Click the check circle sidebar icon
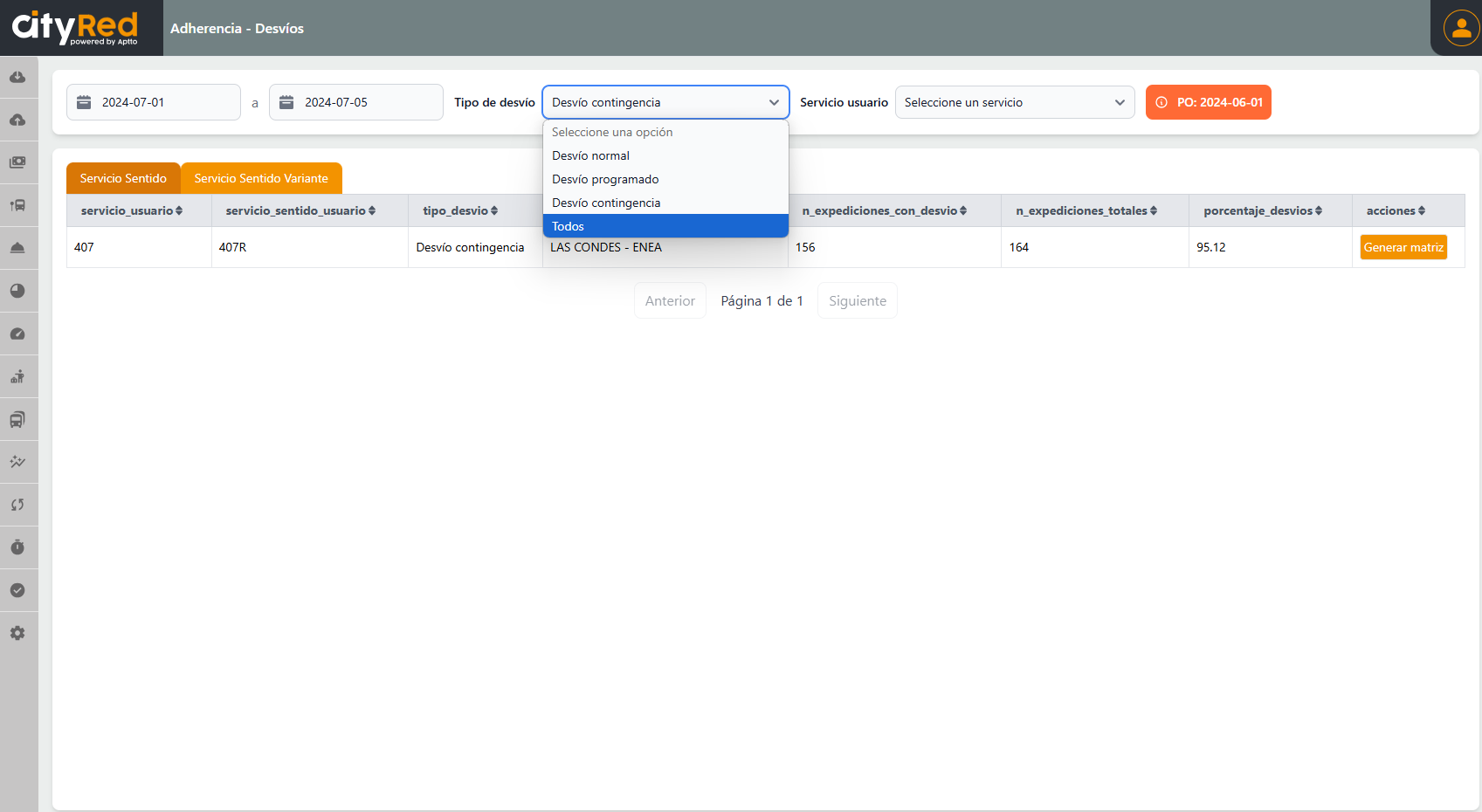Viewport: 1482px width, 812px height. 17,590
